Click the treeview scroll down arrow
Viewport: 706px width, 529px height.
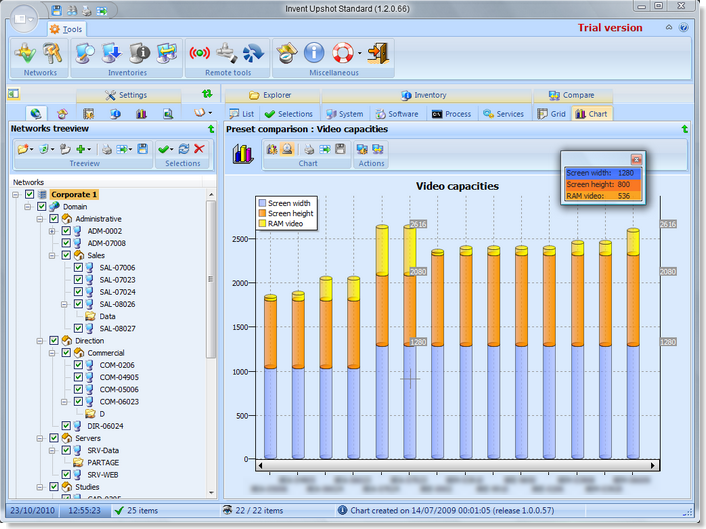click(211, 493)
